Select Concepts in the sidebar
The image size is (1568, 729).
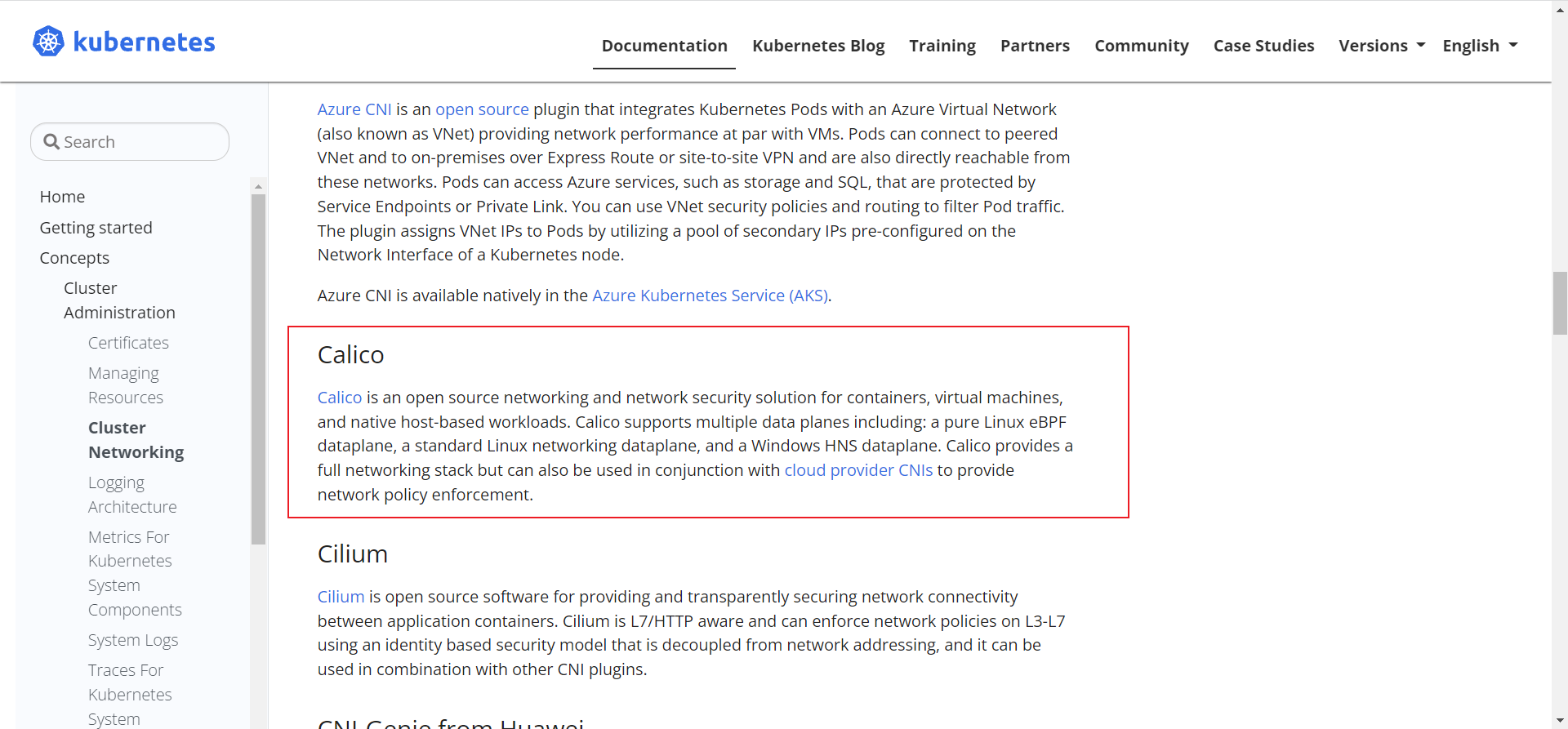click(74, 257)
